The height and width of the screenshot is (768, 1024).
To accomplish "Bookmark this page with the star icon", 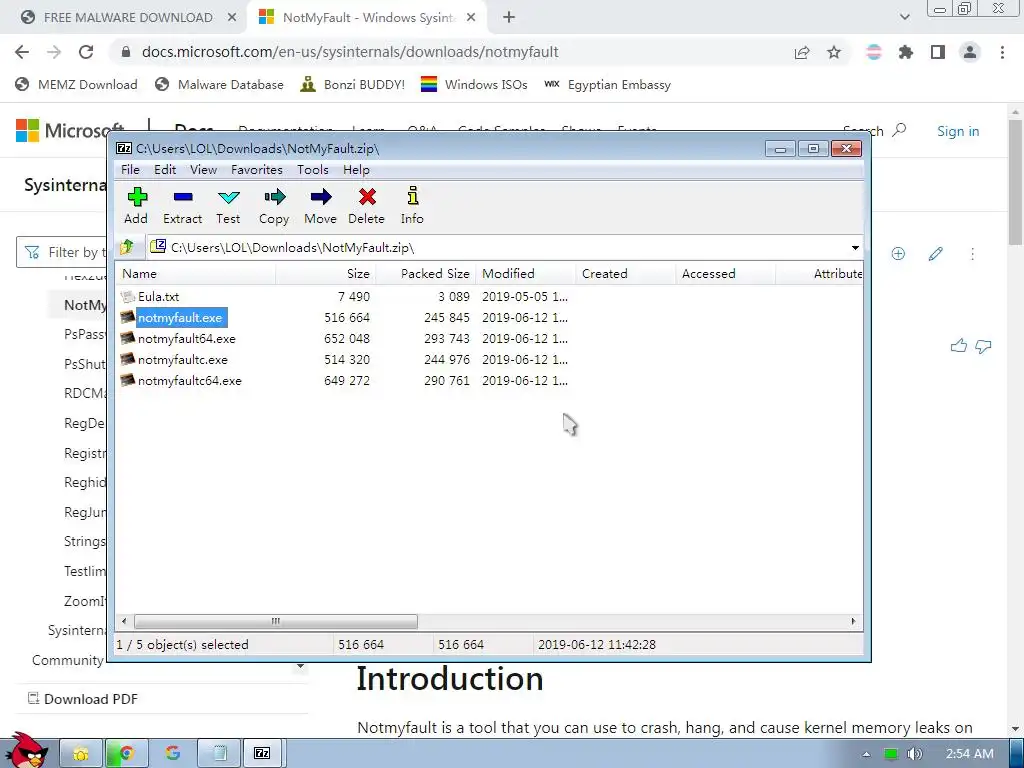I will point(834,52).
